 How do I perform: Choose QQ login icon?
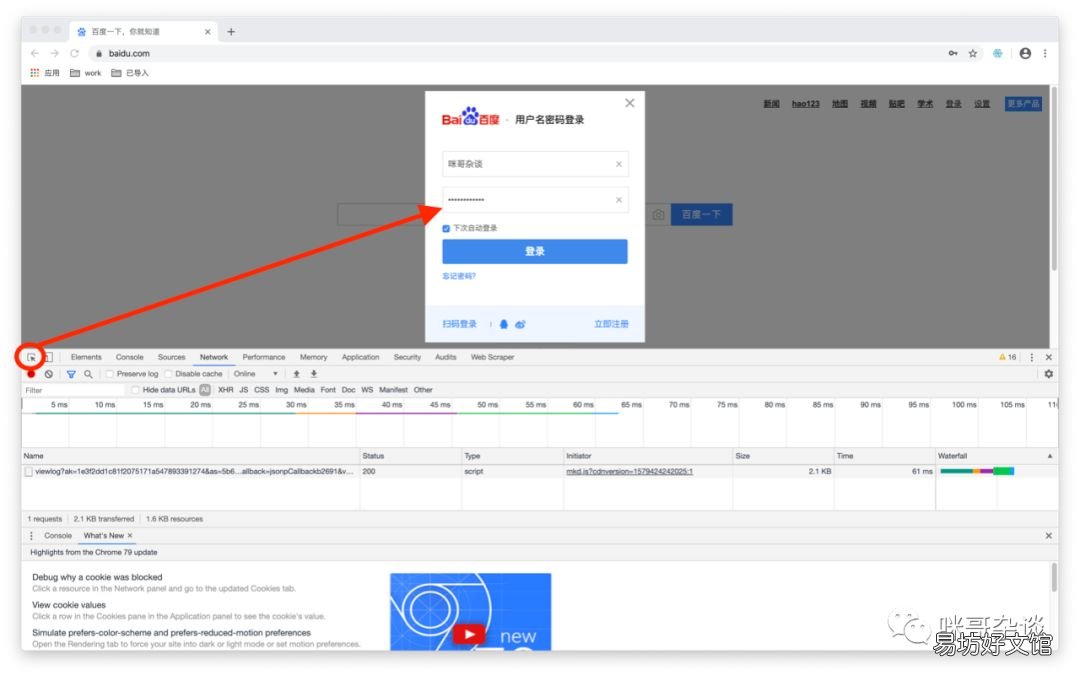503,324
